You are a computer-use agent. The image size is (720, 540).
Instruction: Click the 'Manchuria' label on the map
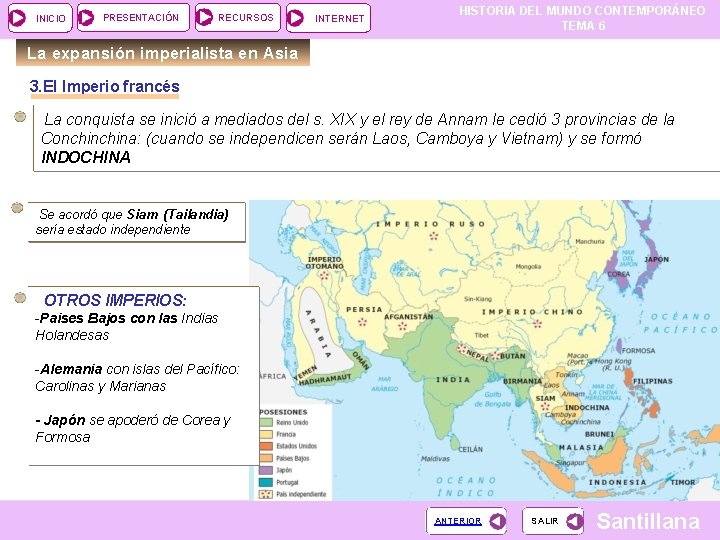[590, 241]
